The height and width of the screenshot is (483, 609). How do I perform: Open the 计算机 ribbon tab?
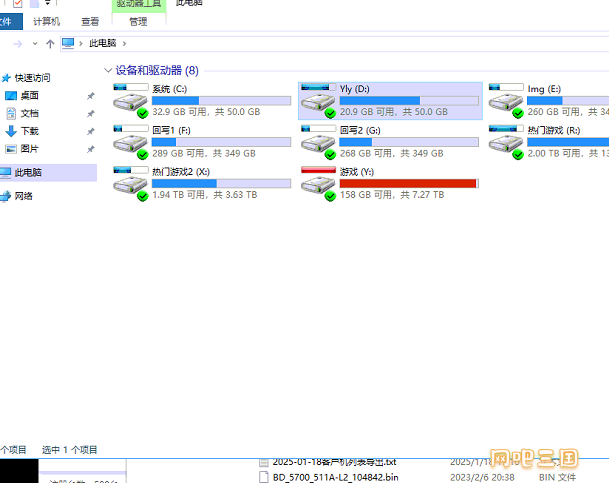[x=46, y=21]
